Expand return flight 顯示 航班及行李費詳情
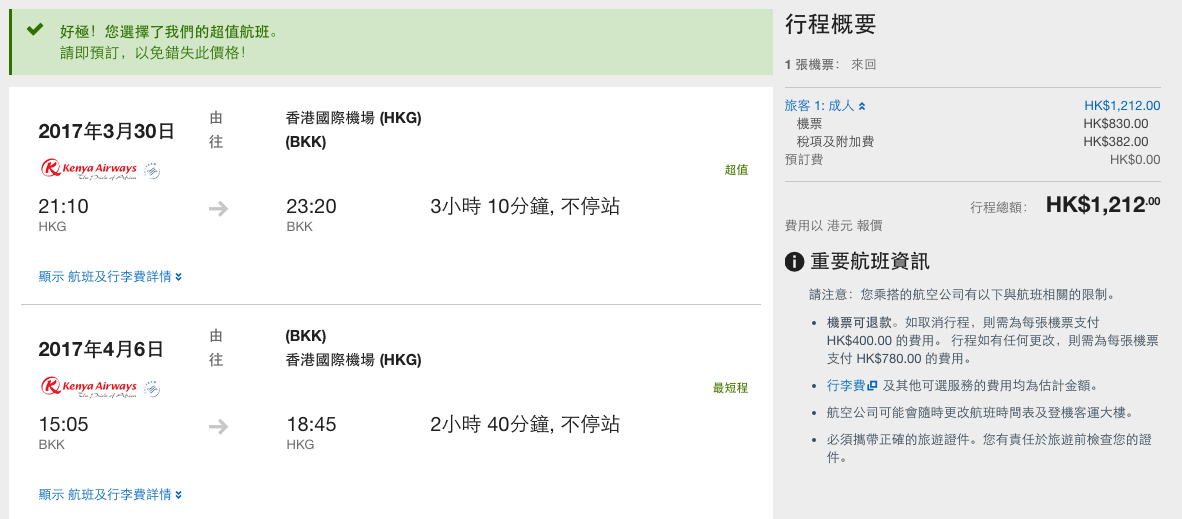This screenshot has width=1182, height=519. pos(110,495)
